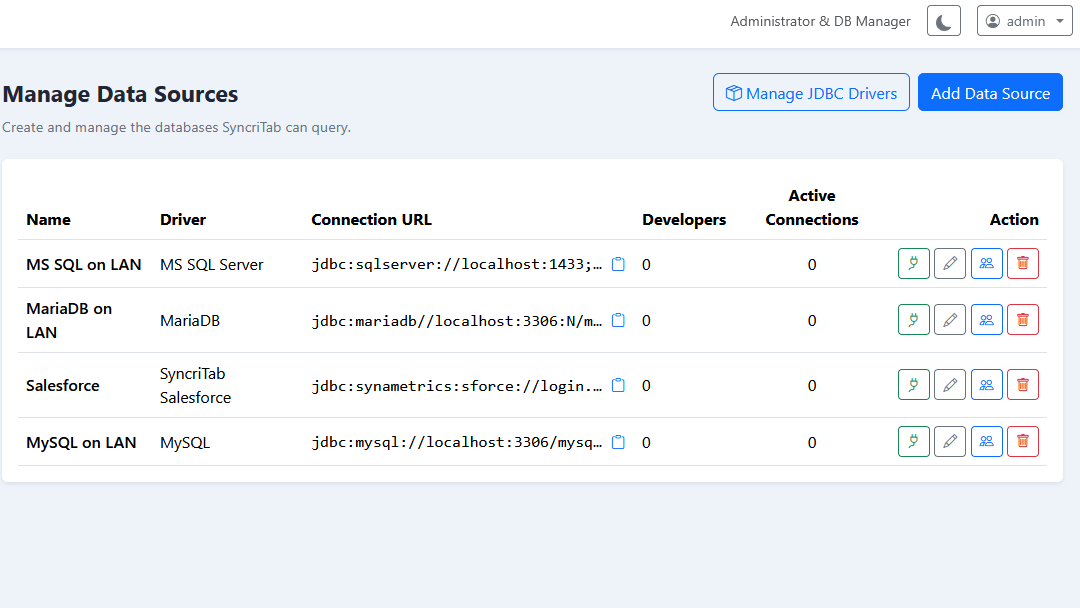Click the jdbc:synametrics:sforce connection URL text
The image size is (1080, 608).
point(457,386)
